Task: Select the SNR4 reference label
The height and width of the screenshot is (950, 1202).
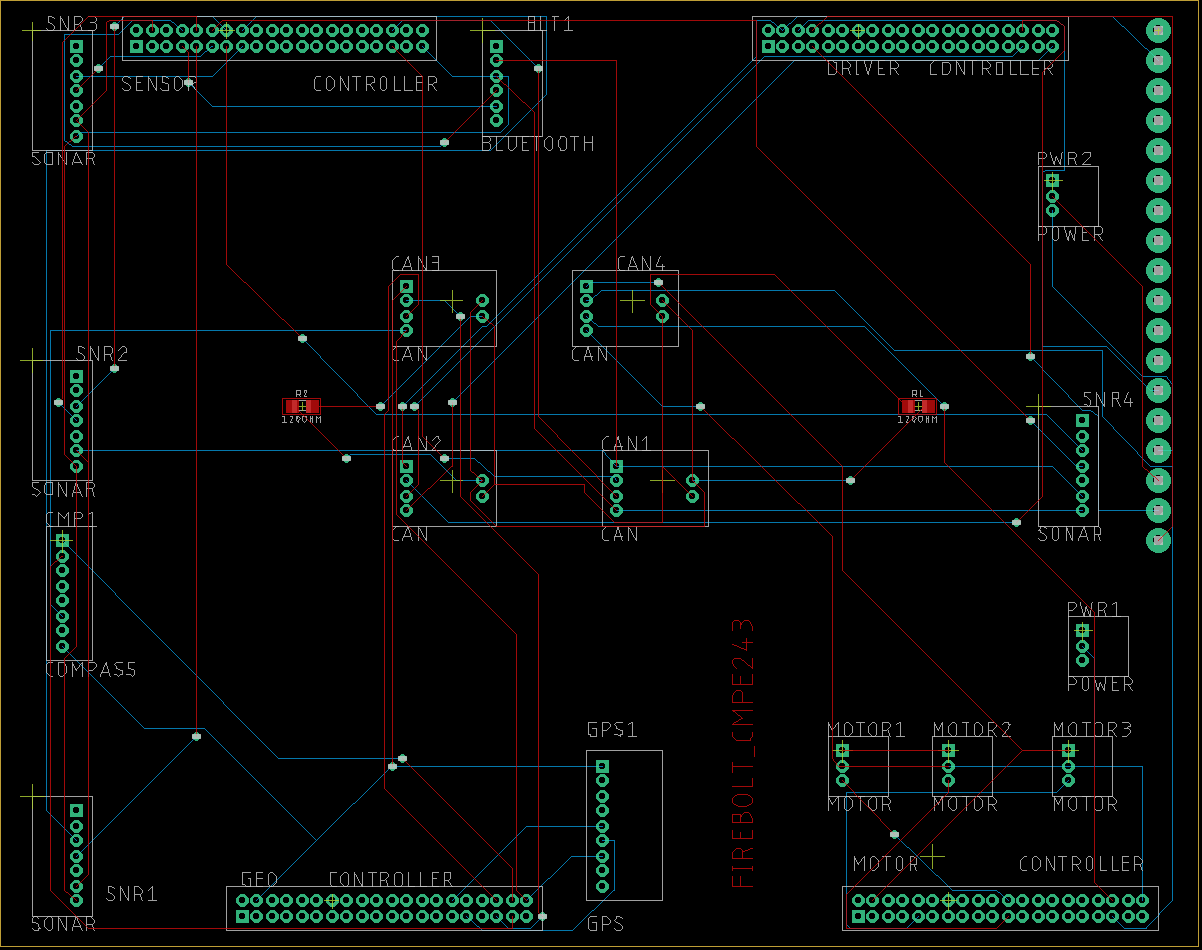Action: coord(1108,400)
